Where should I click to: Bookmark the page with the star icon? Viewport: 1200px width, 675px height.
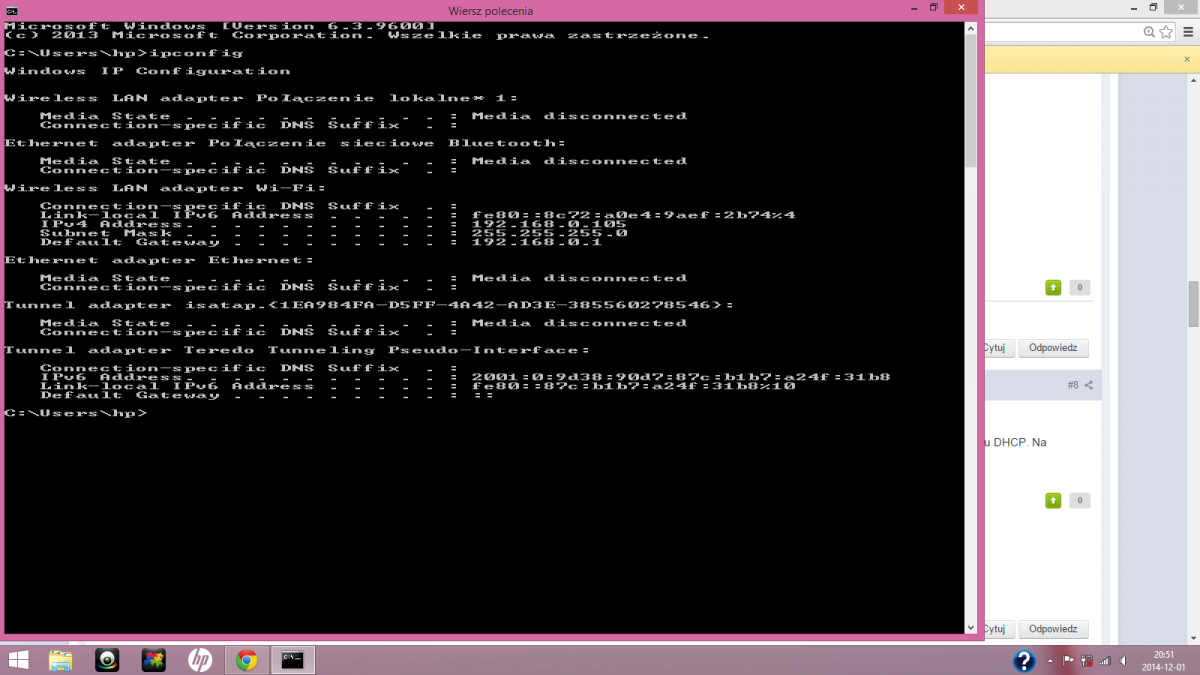pyautogui.click(x=1164, y=32)
